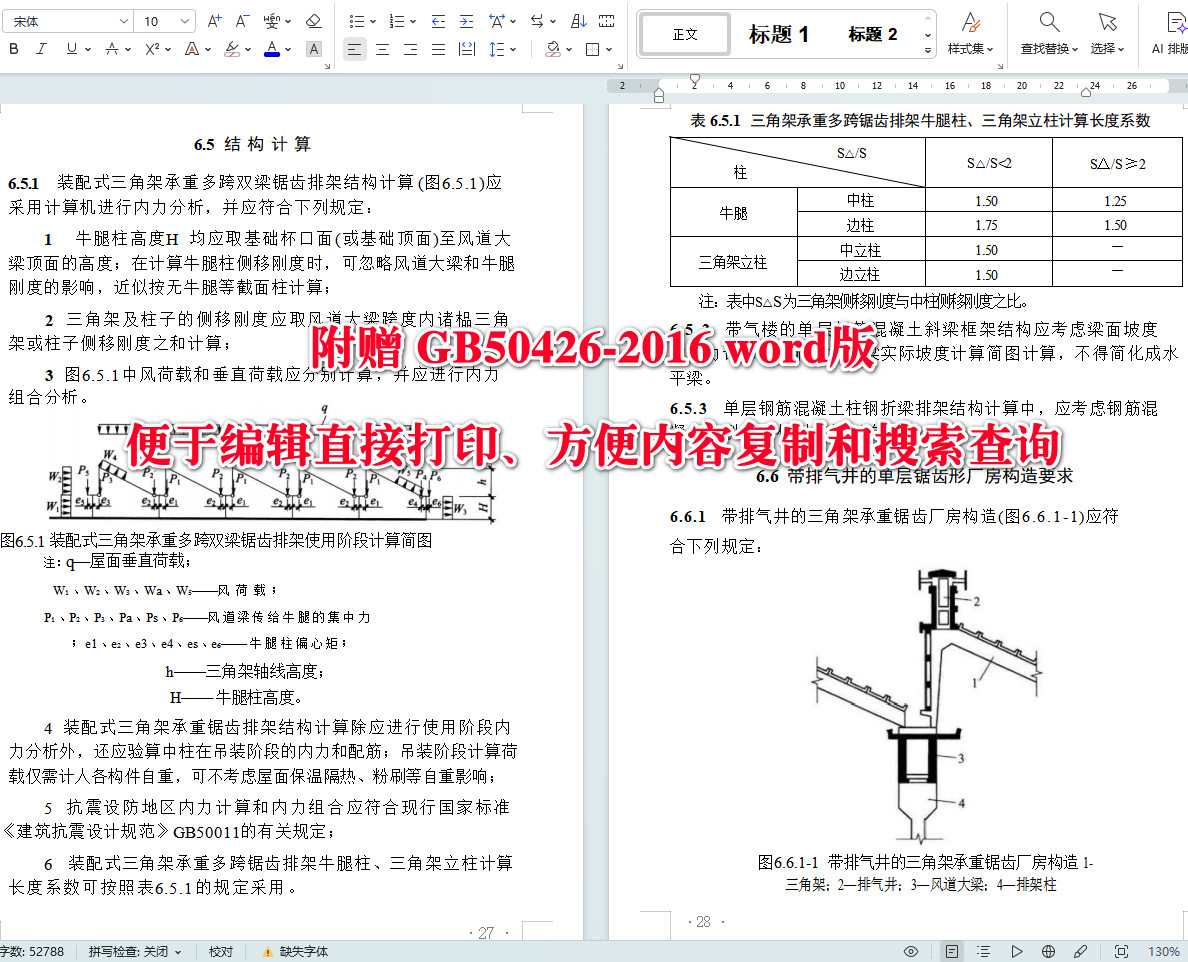Screen dimensions: 1188x962
Task: Insert a bulleted list
Action: 358,21
